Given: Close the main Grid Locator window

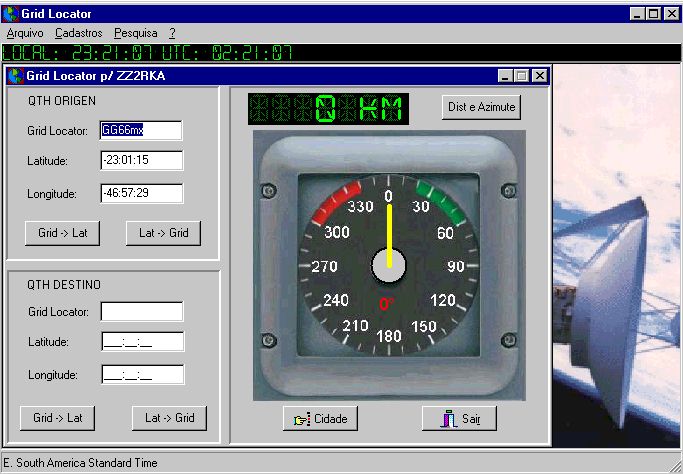Looking at the screenshot, I should [x=671, y=14].
